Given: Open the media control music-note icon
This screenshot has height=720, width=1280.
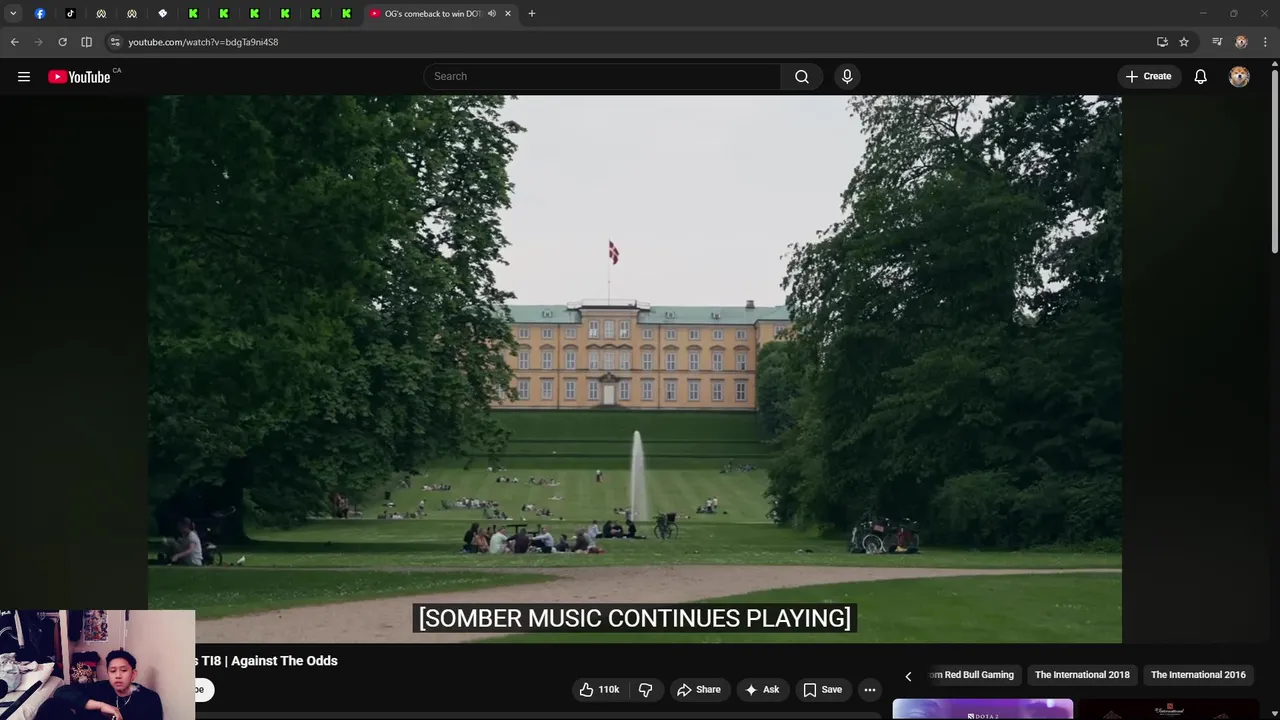Looking at the screenshot, I should 1217,42.
